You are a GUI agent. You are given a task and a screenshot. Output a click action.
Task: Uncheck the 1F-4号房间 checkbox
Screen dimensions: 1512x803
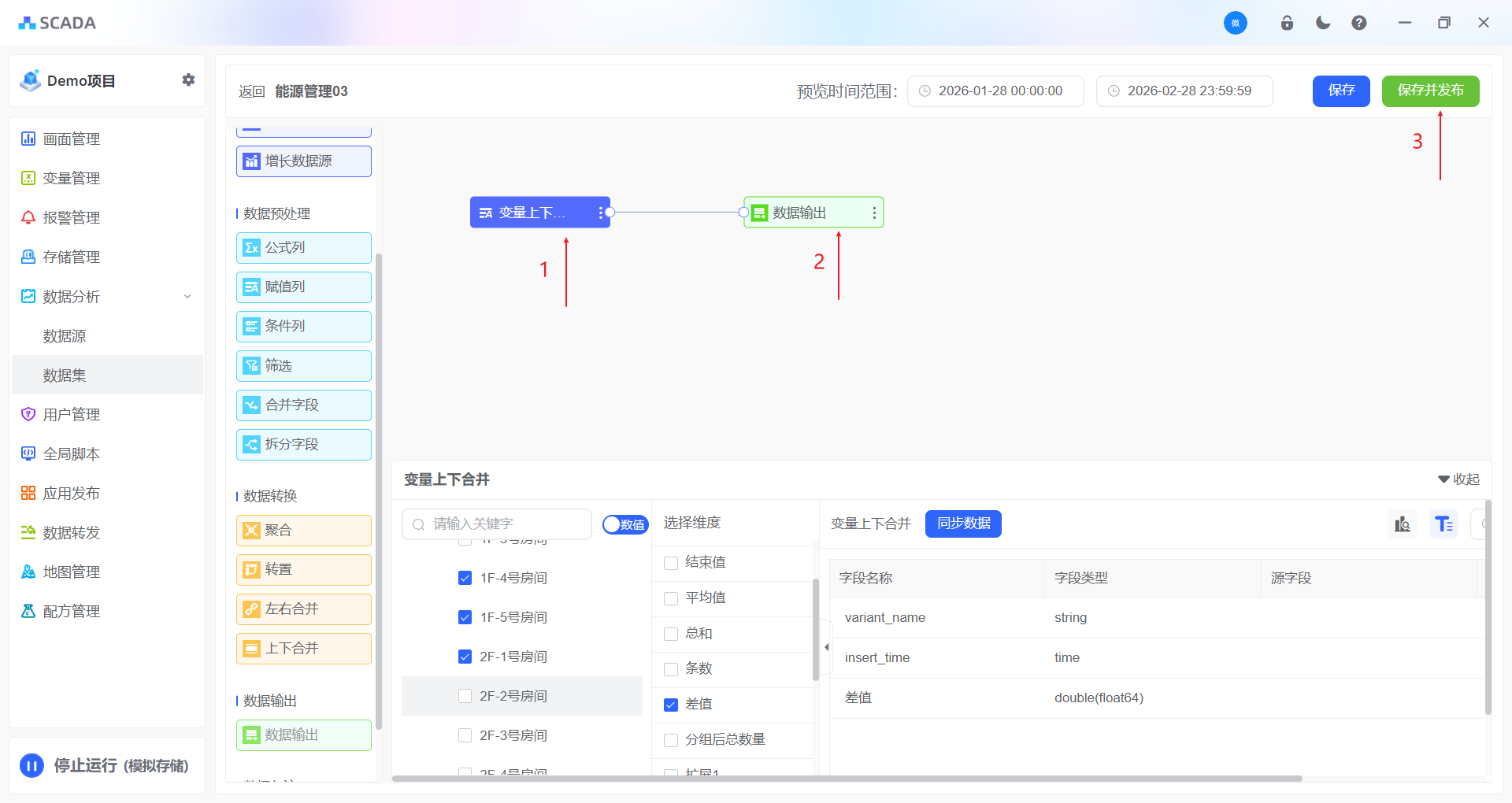(x=465, y=578)
